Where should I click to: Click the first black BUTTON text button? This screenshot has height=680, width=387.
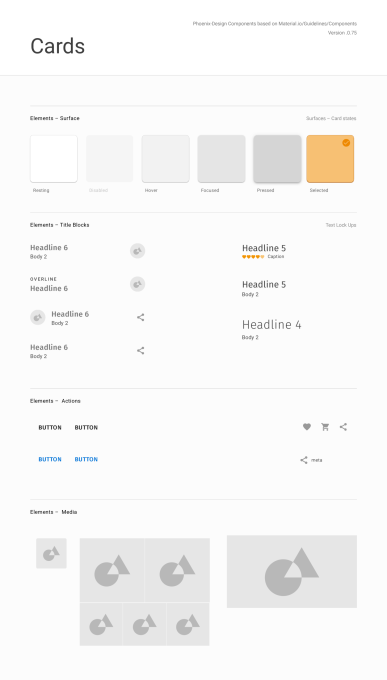coord(50,428)
